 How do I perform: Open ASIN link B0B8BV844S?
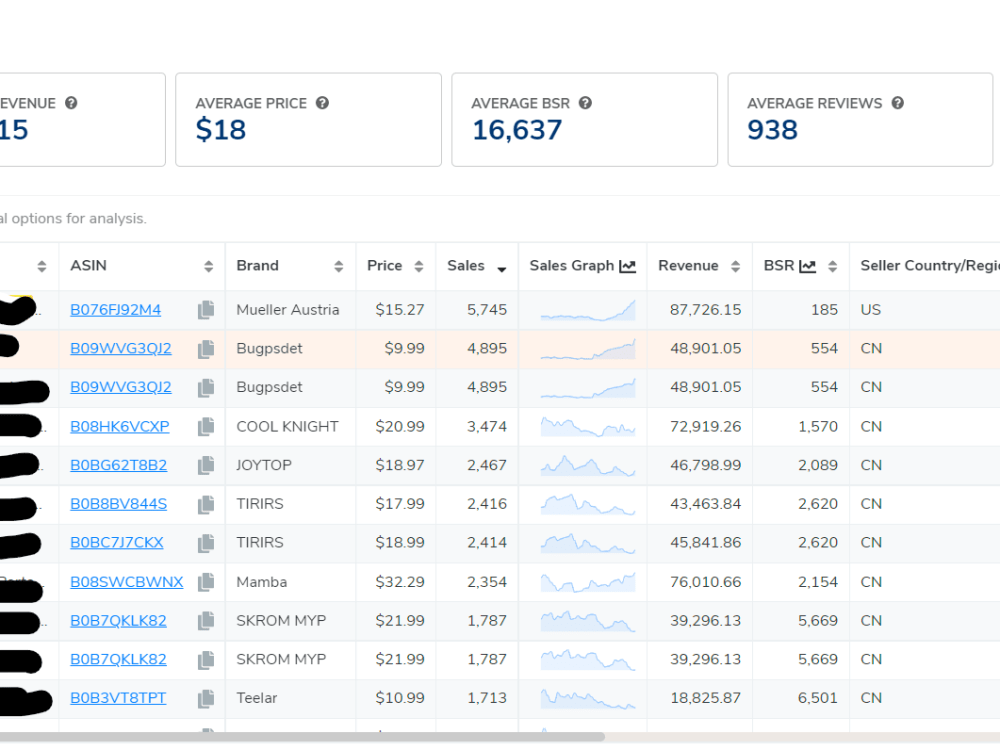pyautogui.click(x=119, y=504)
